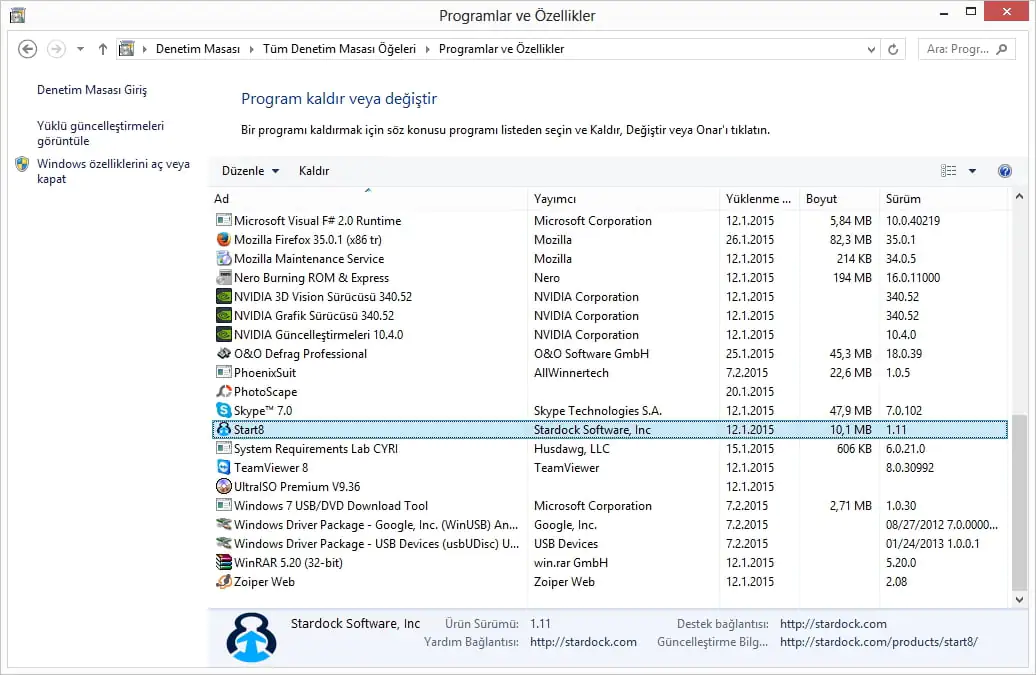Select the UltraISO Premium V9.36 icon

point(224,487)
